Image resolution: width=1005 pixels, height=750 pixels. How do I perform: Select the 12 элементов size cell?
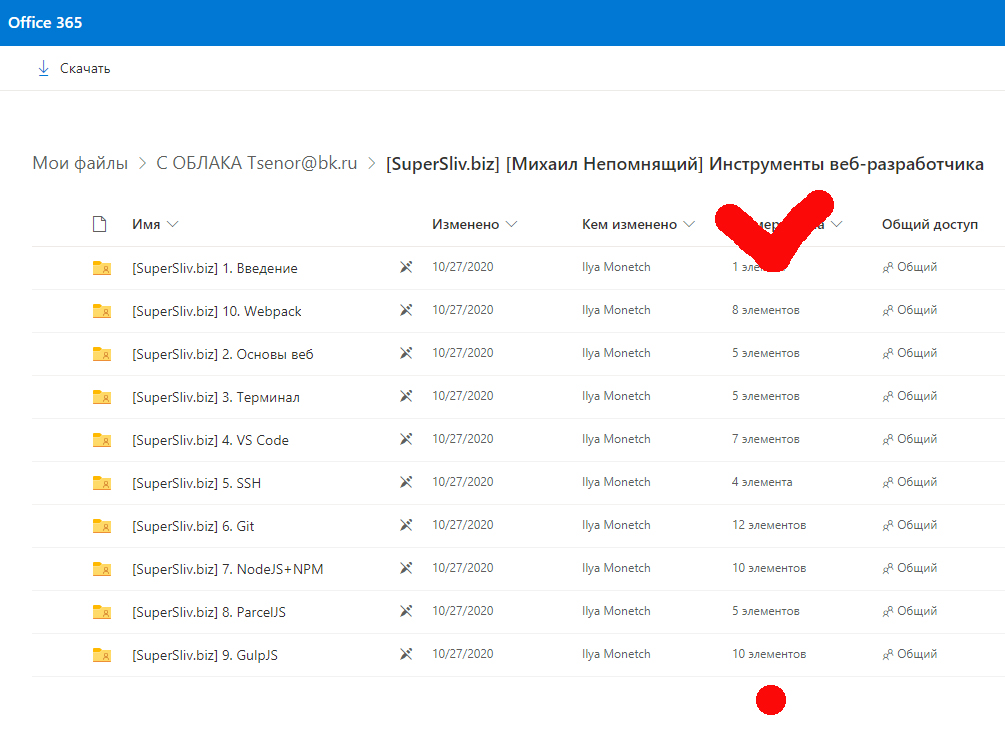(769, 524)
